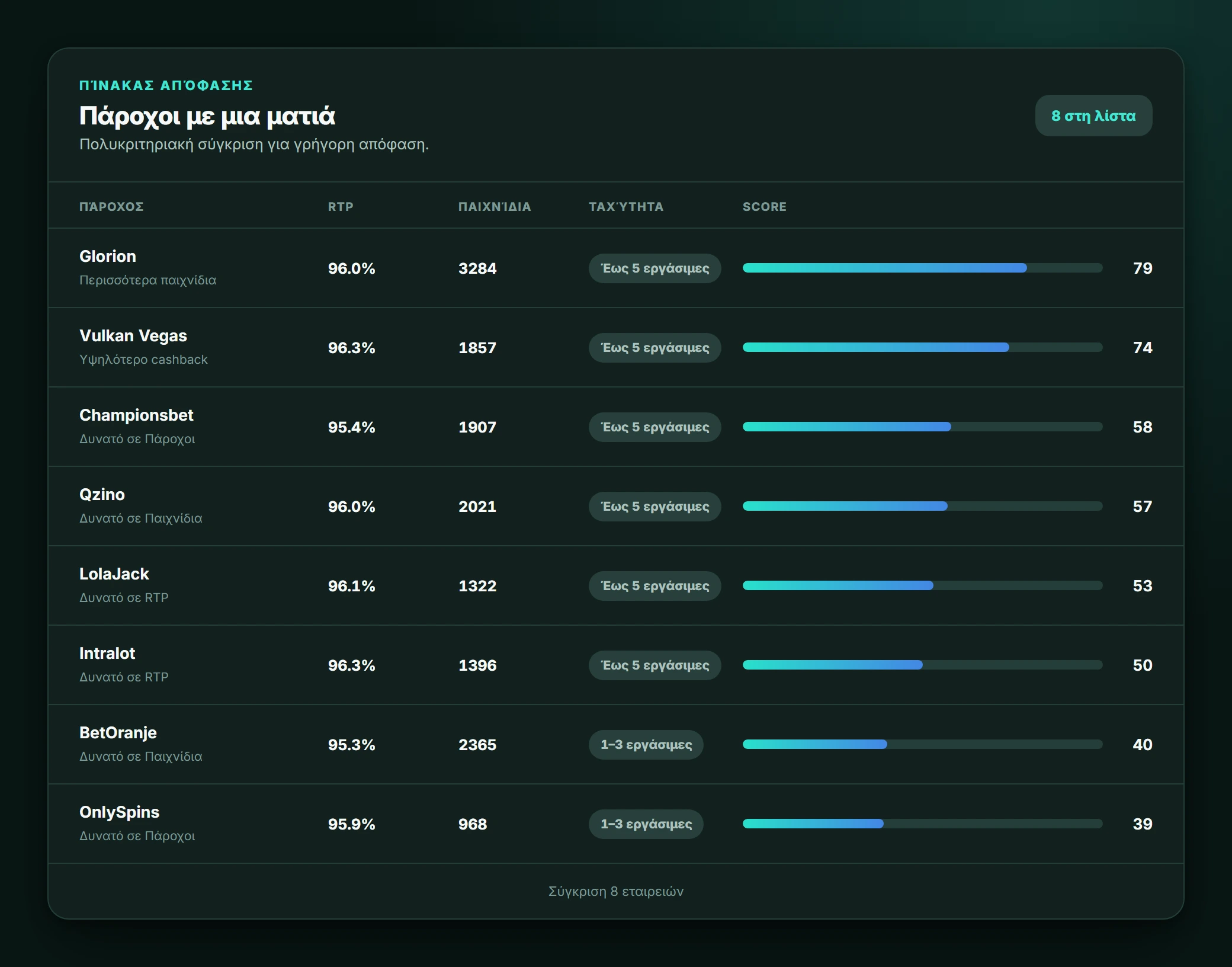Click the games count 3284
Screen dimensions: 1232x967
click(477, 268)
